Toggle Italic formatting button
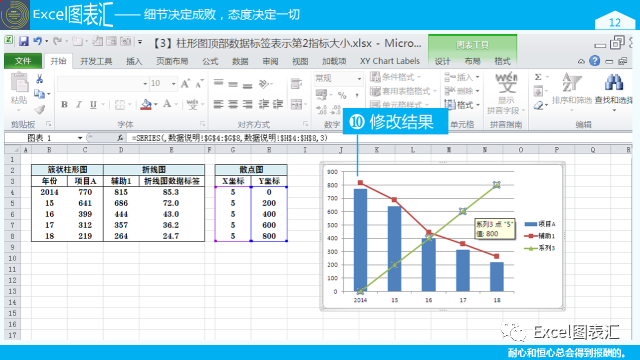 [x=79, y=104]
